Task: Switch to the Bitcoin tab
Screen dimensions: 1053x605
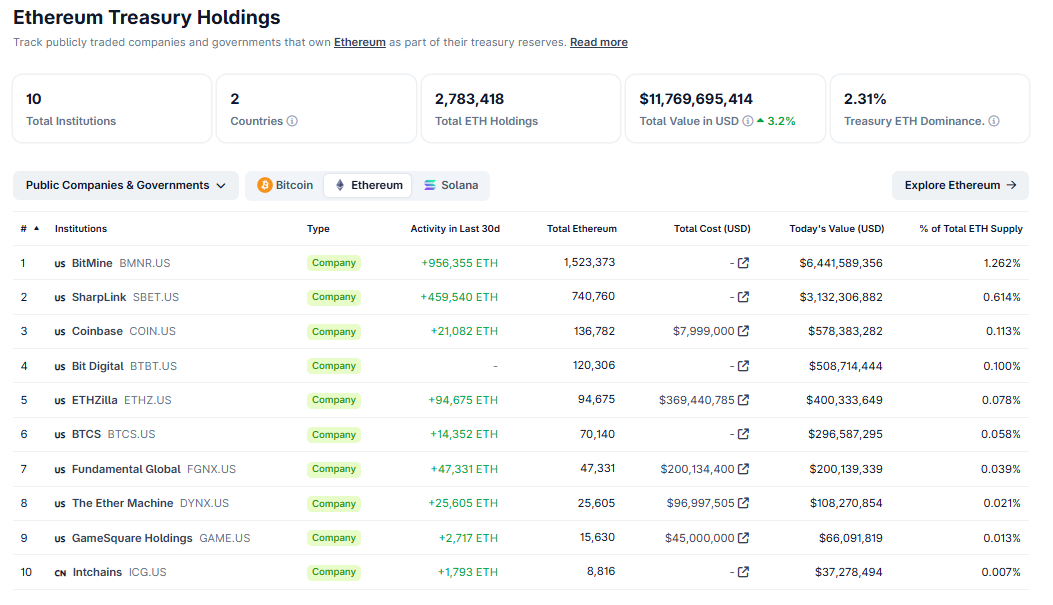Action: 285,185
